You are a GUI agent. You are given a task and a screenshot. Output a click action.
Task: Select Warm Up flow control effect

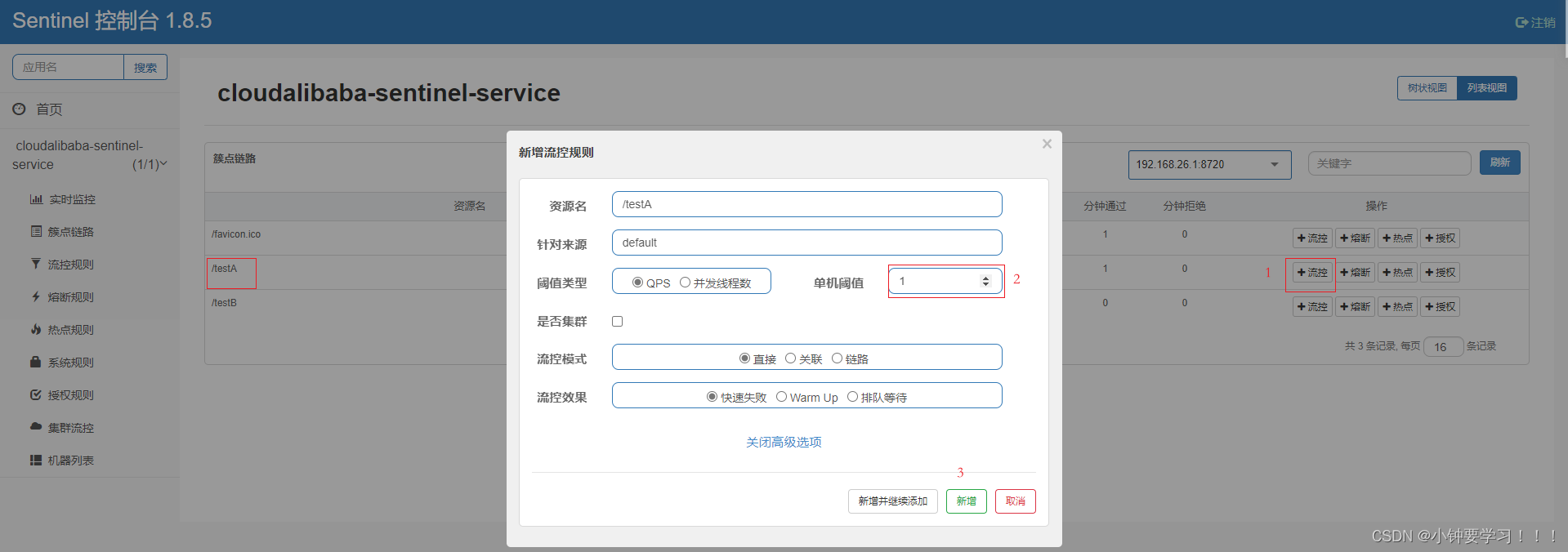pyautogui.click(x=781, y=397)
